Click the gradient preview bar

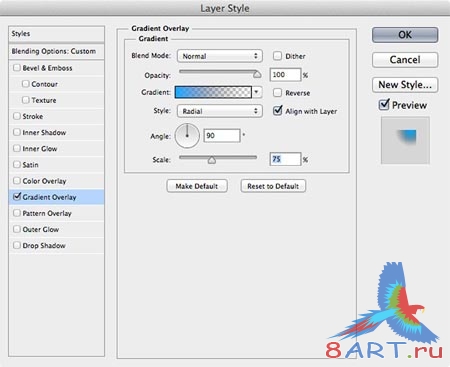213,92
